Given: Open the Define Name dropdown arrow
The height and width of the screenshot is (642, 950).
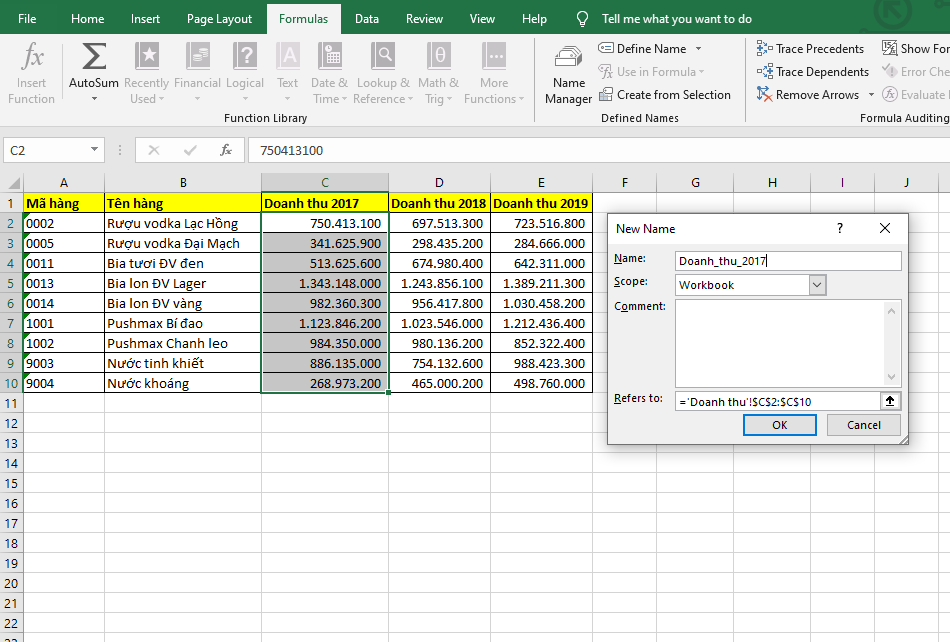Looking at the screenshot, I should (x=698, y=49).
